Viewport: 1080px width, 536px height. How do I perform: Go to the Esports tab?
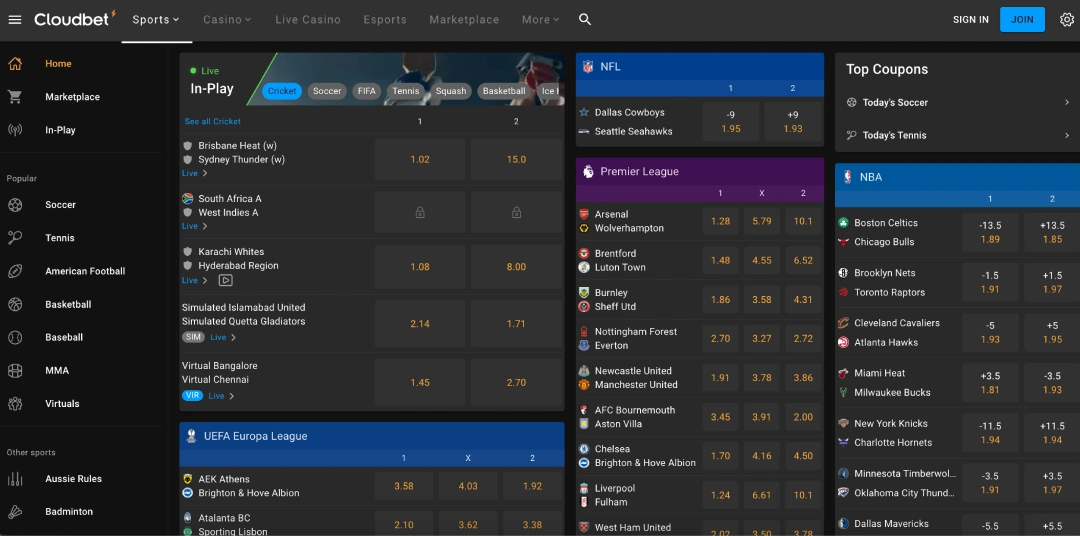[385, 19]
